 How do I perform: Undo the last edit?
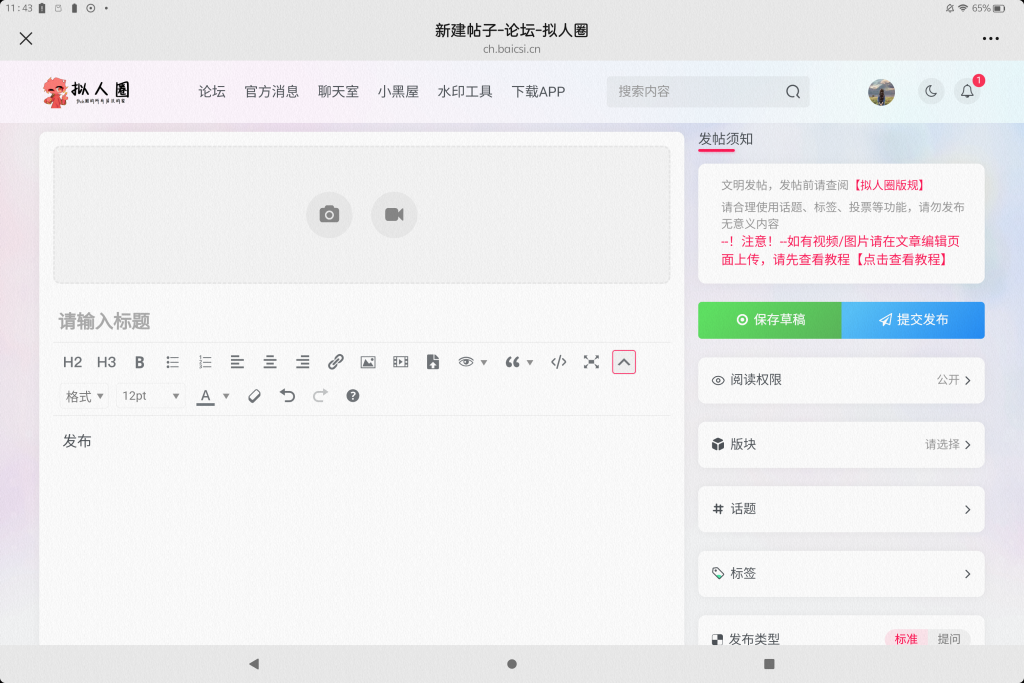click(x=288, y=396)
